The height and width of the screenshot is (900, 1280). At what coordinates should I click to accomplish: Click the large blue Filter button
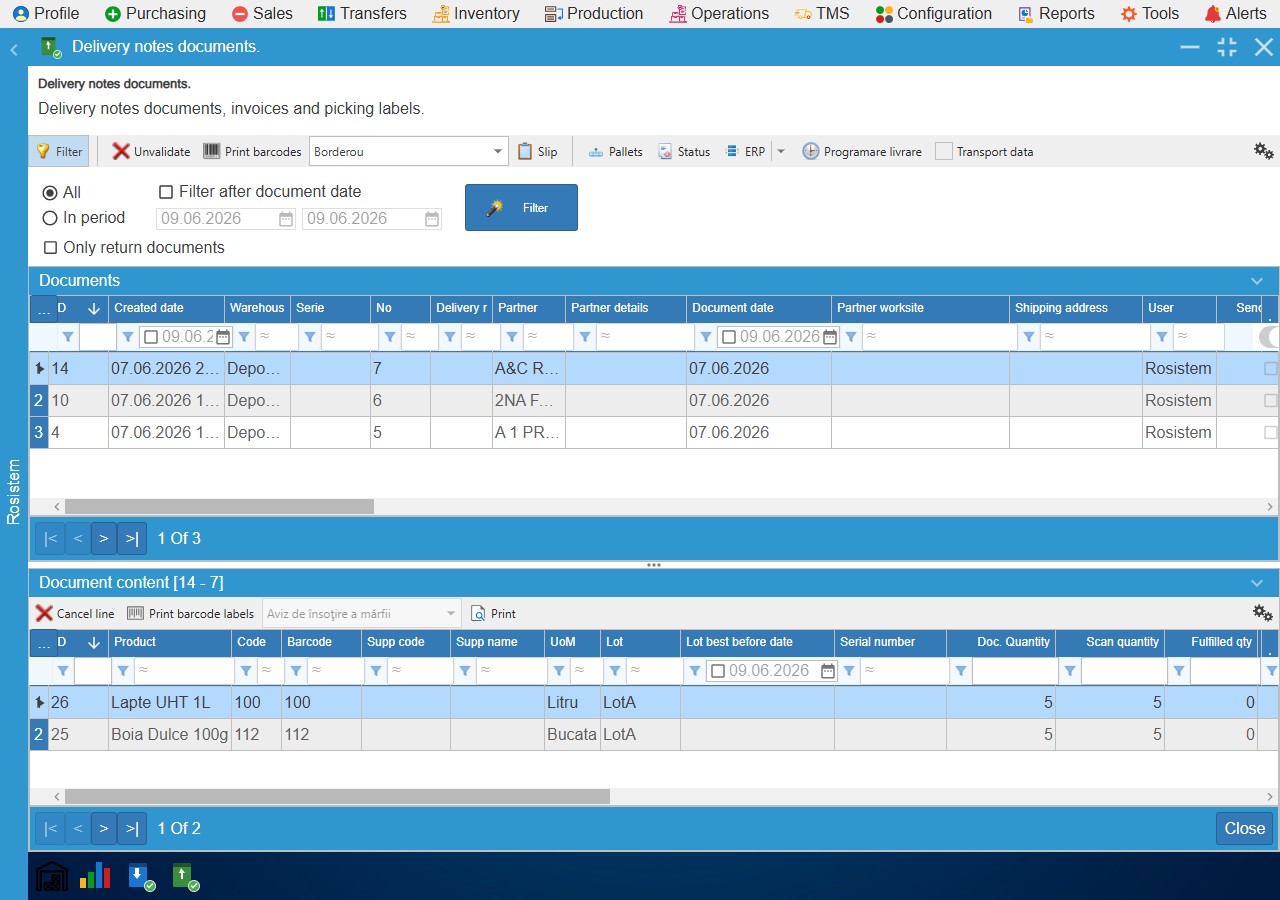pos(521,207)
